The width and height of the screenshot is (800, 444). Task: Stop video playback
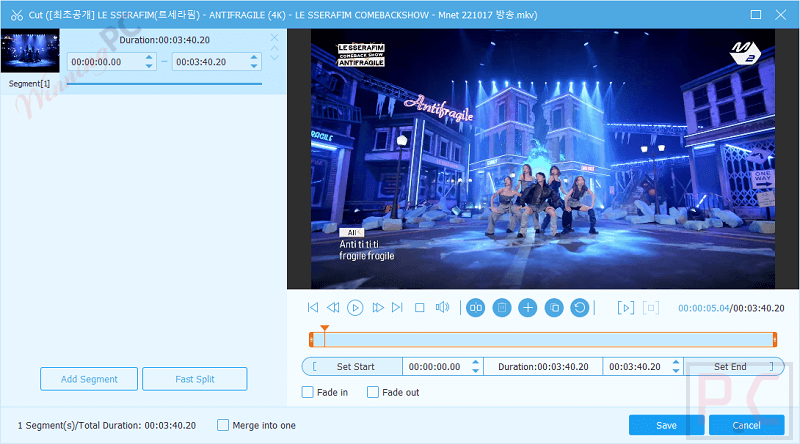click(419, 307)
